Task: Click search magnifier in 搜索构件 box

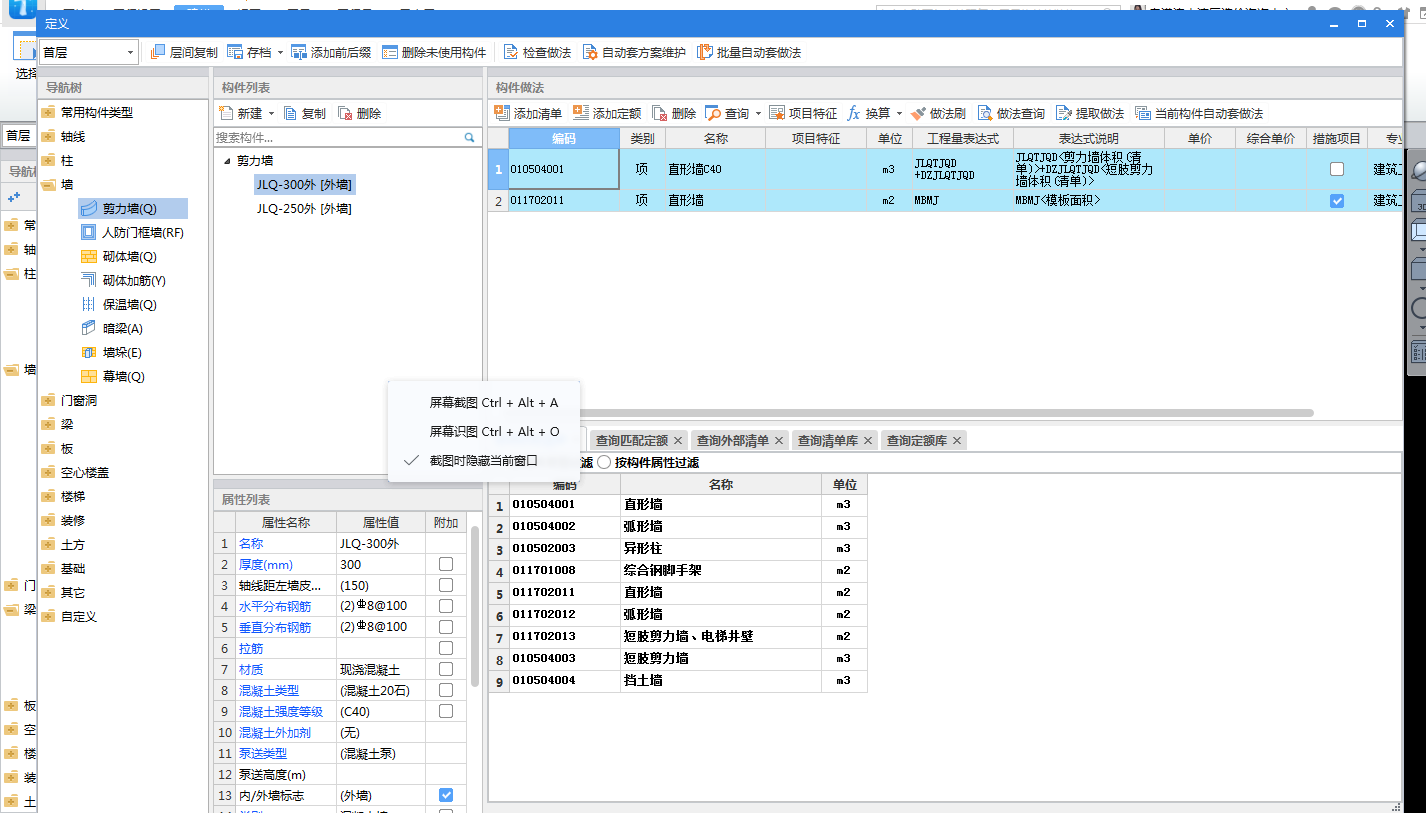Action: (x=469, y=138)
